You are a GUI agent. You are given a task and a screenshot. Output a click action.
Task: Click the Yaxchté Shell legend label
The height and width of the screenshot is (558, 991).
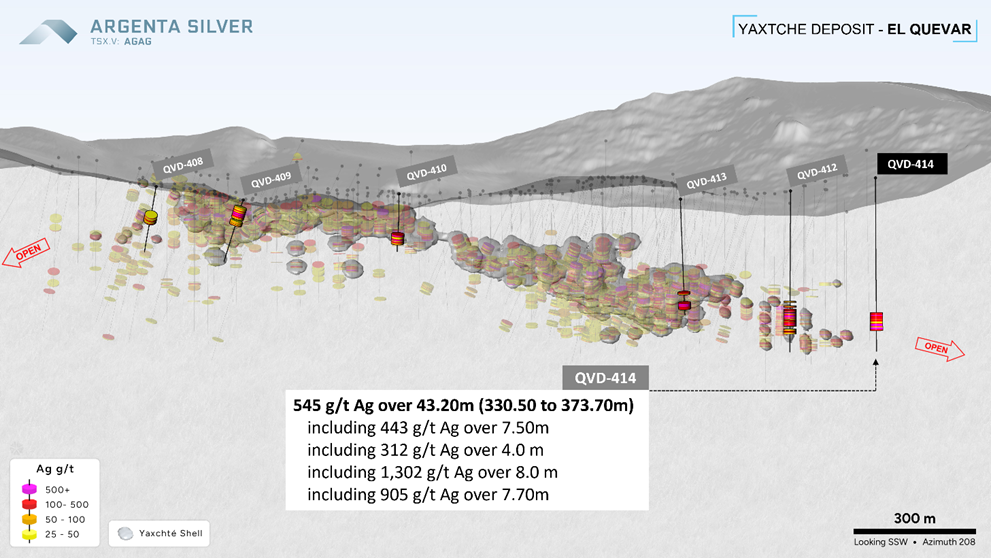pyautogui.click(x=171, y=533)
